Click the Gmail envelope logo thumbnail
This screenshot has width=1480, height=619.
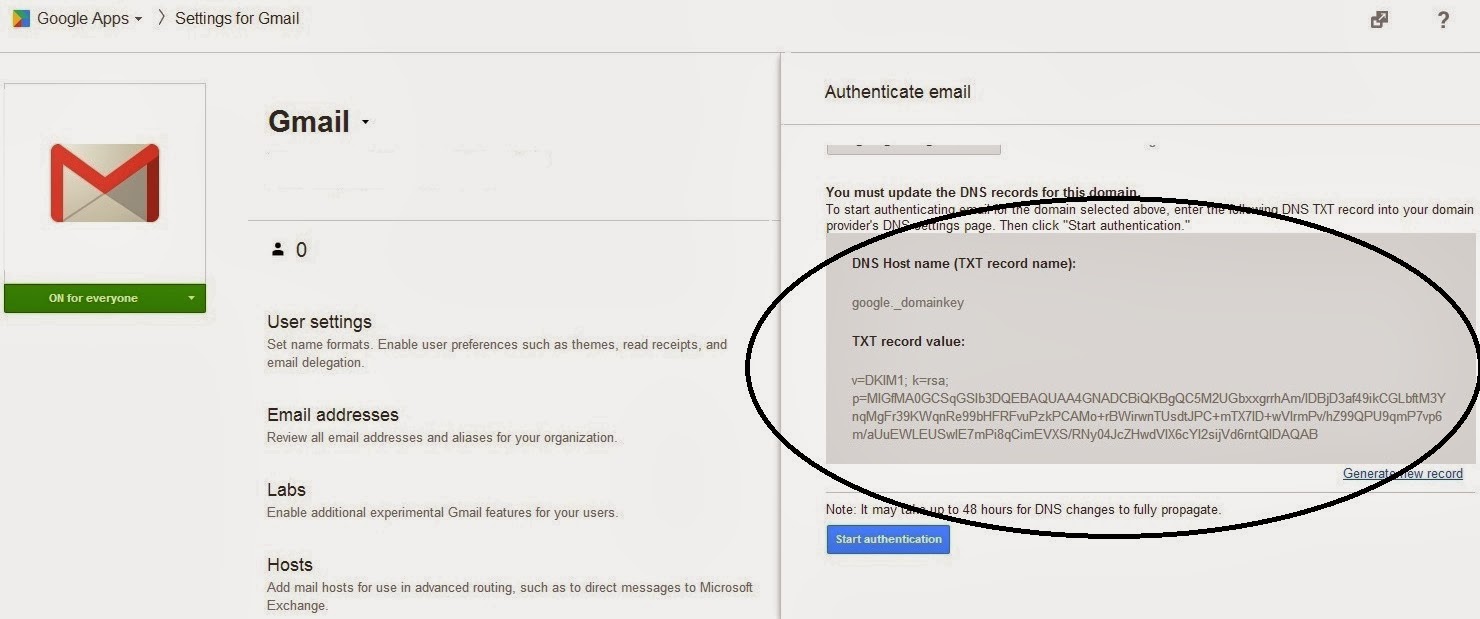[x=105, y=183]
